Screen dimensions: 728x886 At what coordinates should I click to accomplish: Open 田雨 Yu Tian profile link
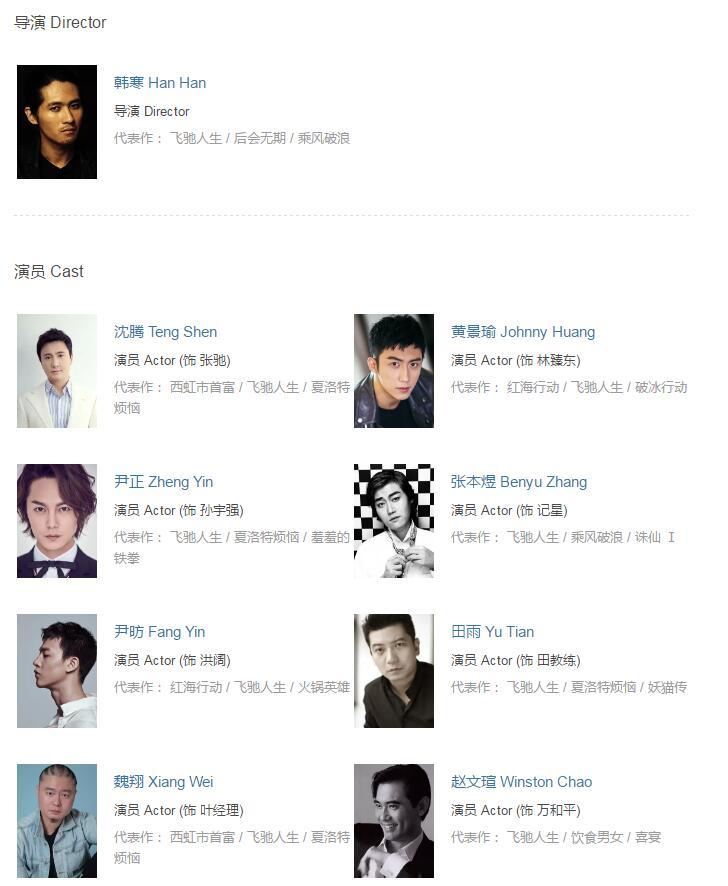coord(492,632)
